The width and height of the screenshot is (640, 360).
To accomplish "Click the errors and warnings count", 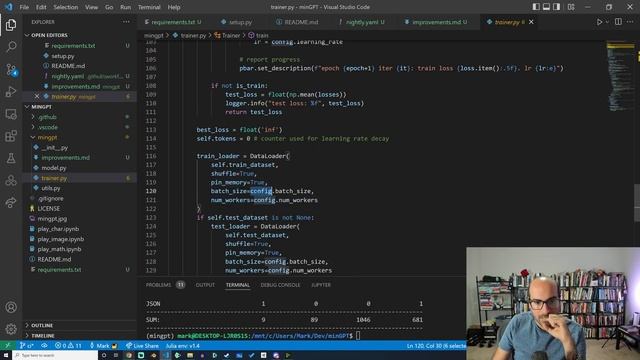I will pos(68,346).
